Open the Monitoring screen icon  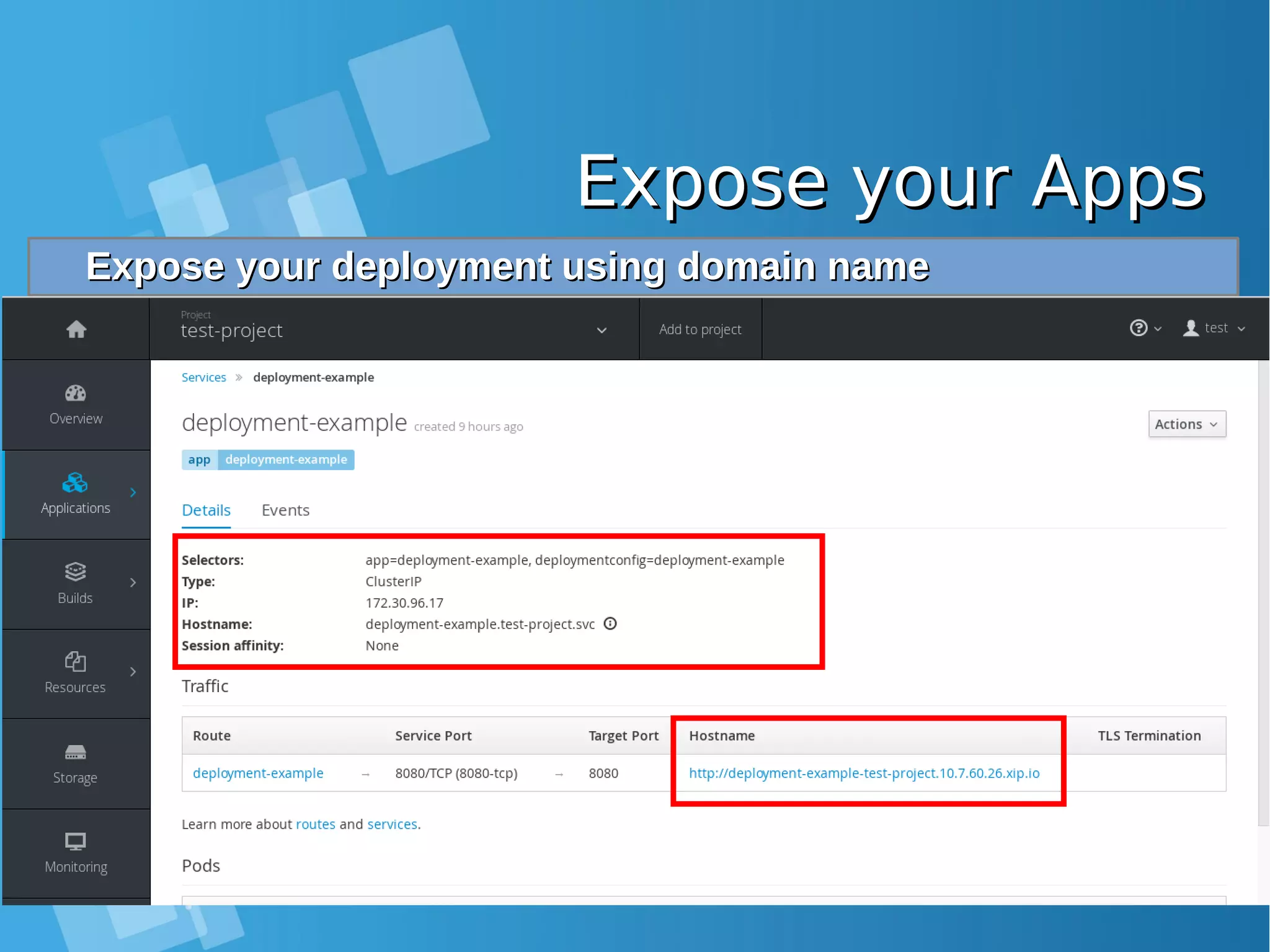[x=75, y=842]
